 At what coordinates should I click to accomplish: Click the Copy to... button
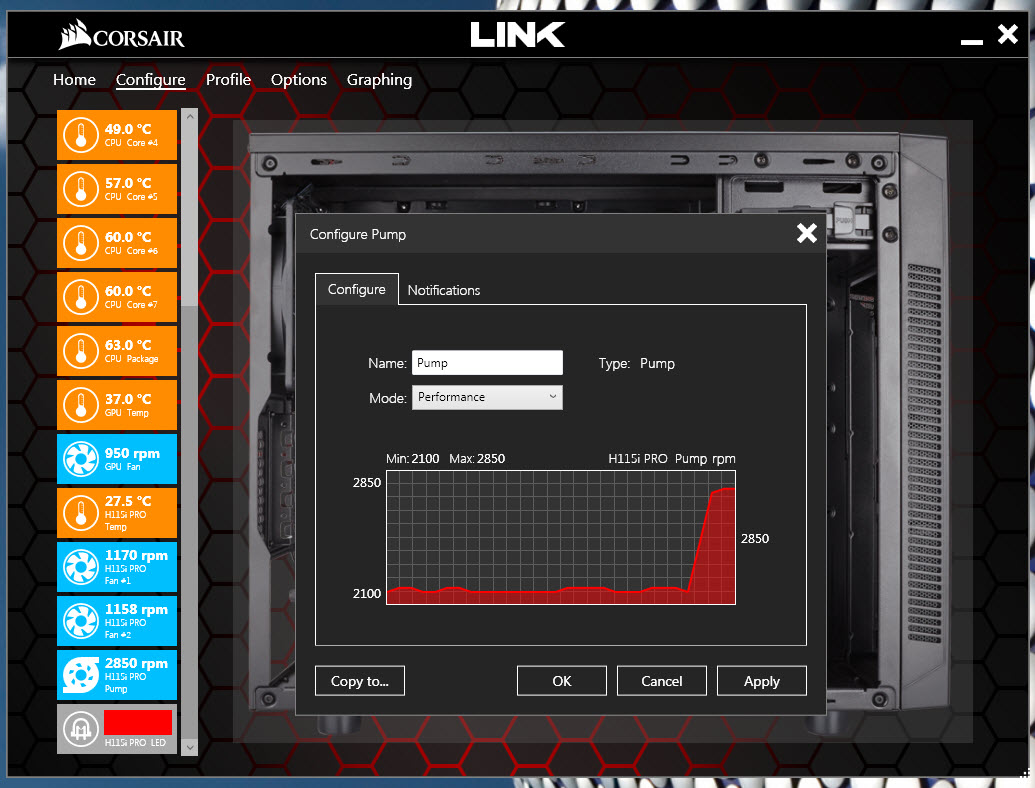tap(360, 681)
